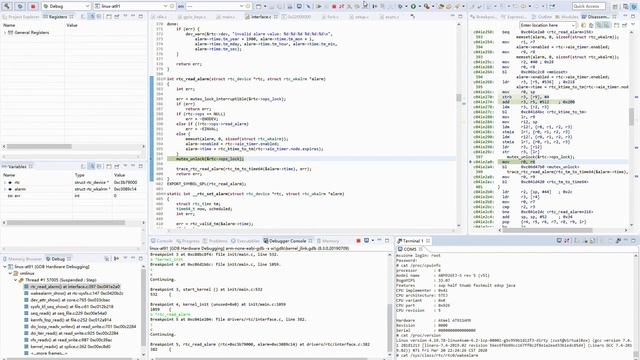
Task: Show hidden editor tabs overflow
Action: pos(413,17)
